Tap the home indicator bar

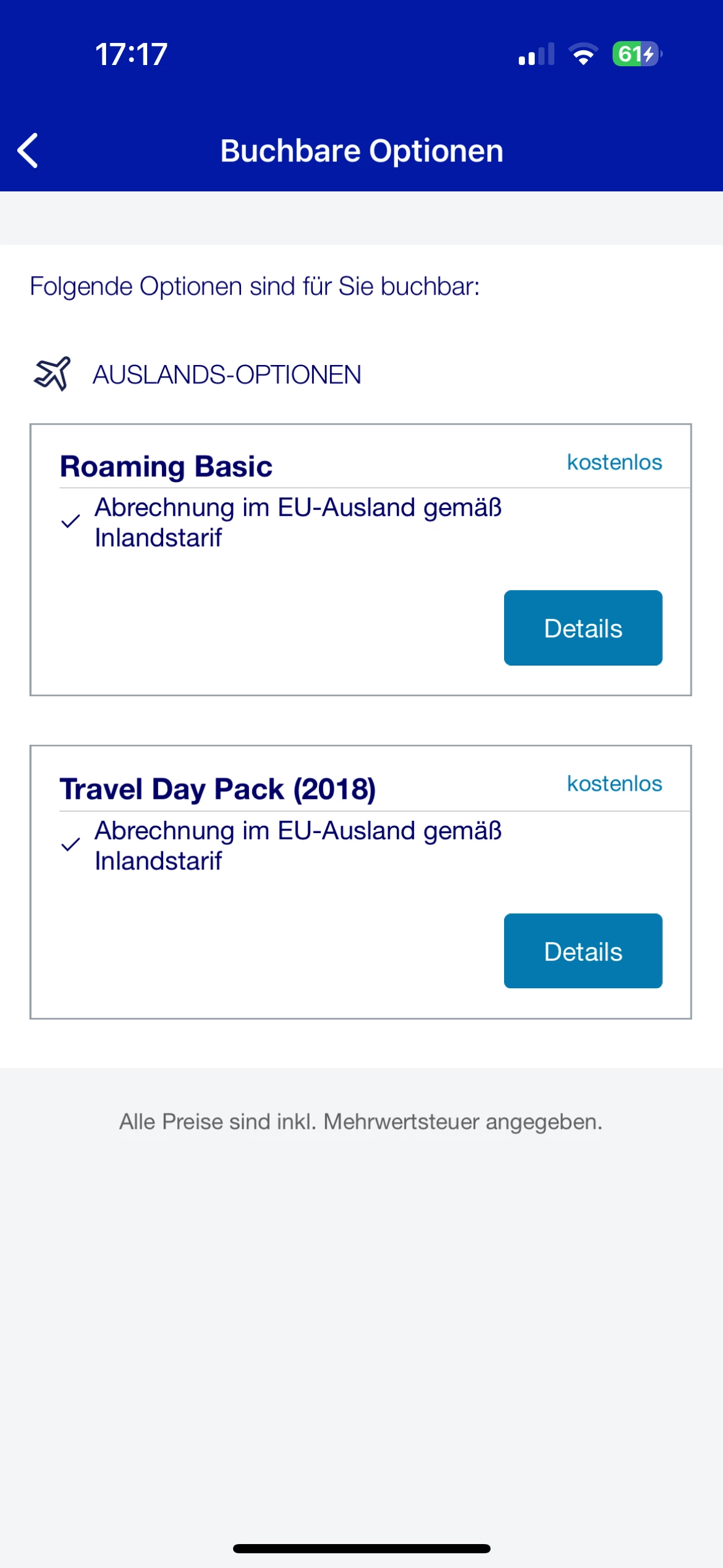pyautogui.click(x=362, y=1548)
